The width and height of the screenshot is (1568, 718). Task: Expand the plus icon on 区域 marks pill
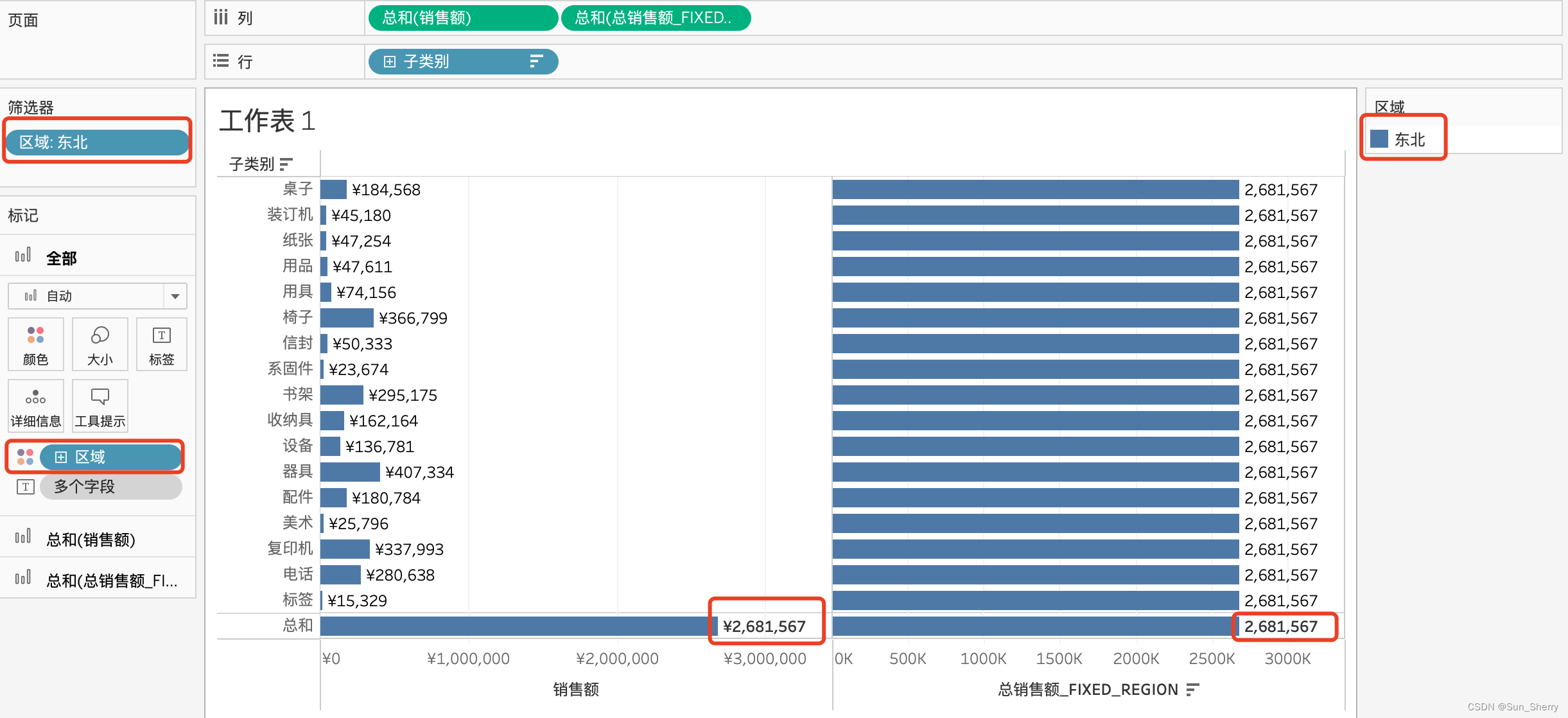pos(61,457)
